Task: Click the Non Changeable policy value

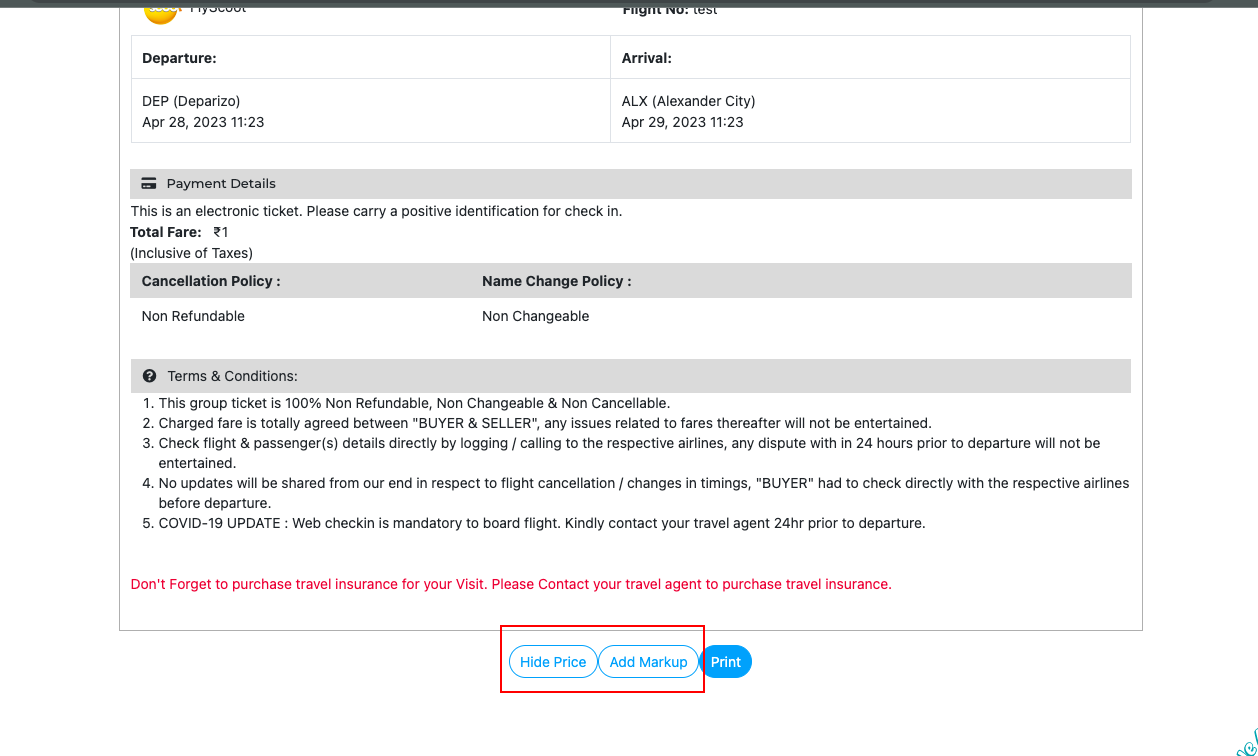Action: [x=535, y=316]
